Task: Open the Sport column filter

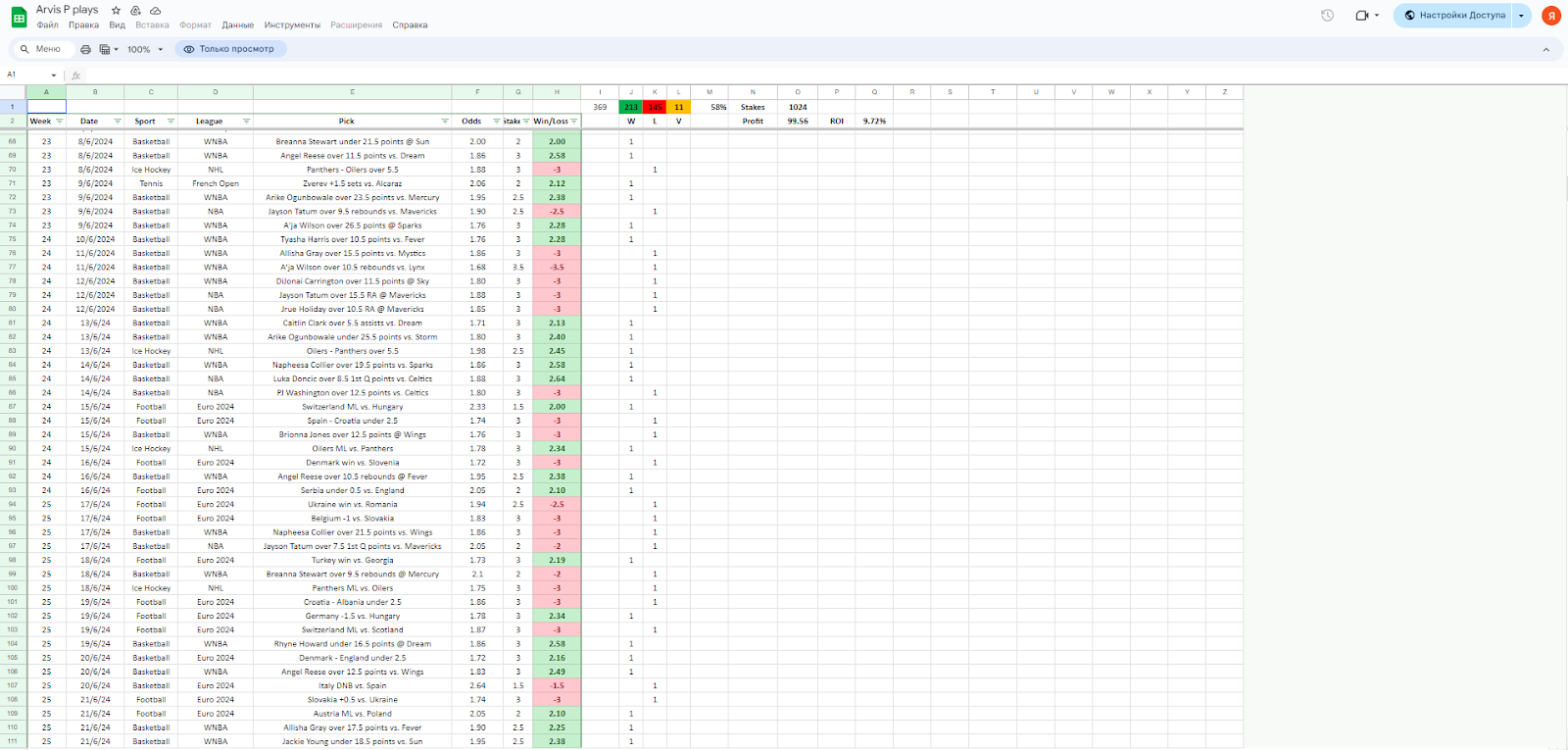Action: point(171,122)
